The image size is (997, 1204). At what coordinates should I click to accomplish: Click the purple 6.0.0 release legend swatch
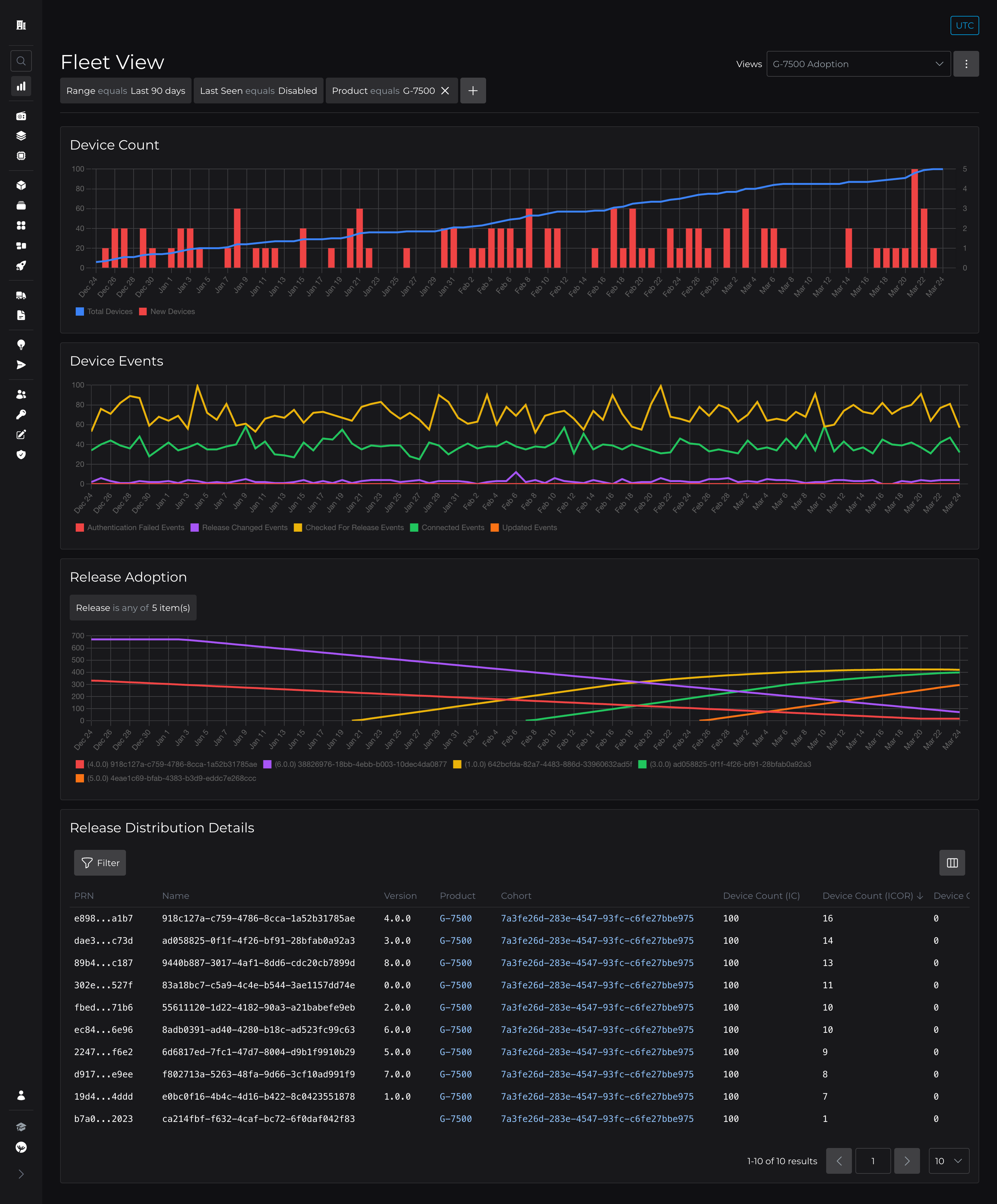click(267, 764)
